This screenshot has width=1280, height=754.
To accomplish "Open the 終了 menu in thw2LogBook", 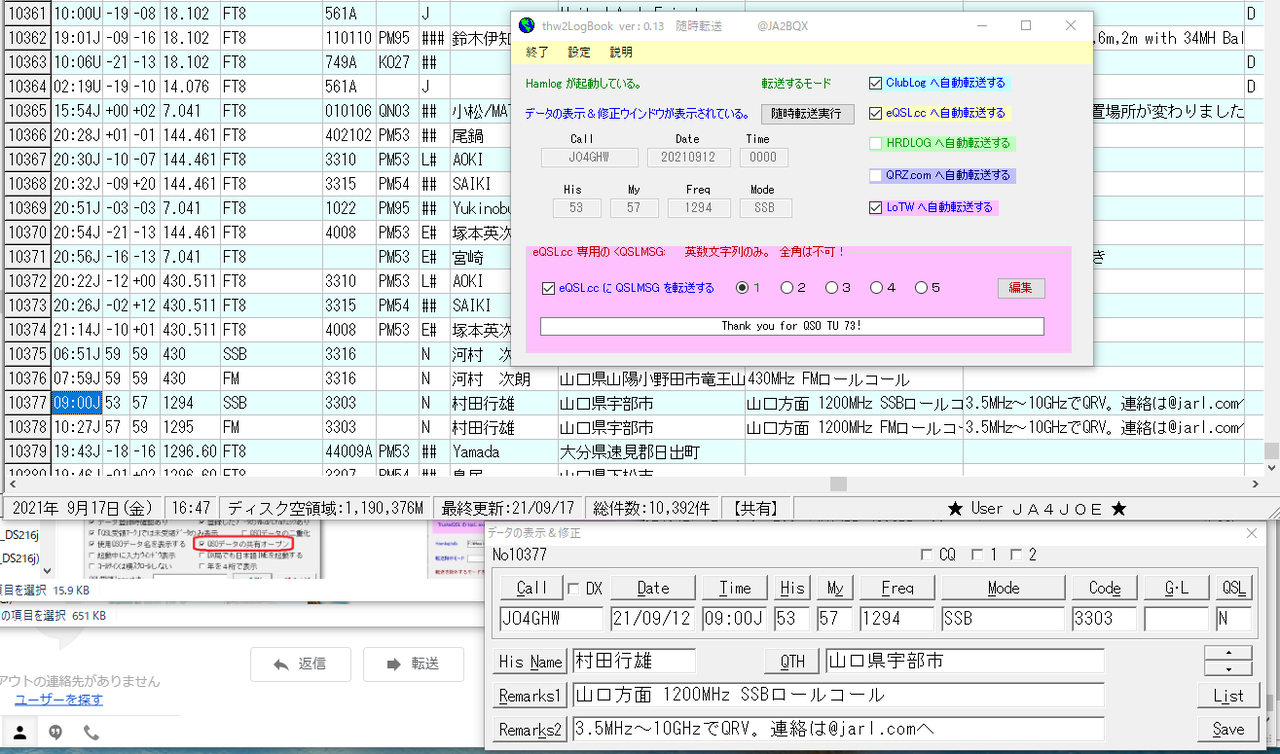I will [537, 52].
